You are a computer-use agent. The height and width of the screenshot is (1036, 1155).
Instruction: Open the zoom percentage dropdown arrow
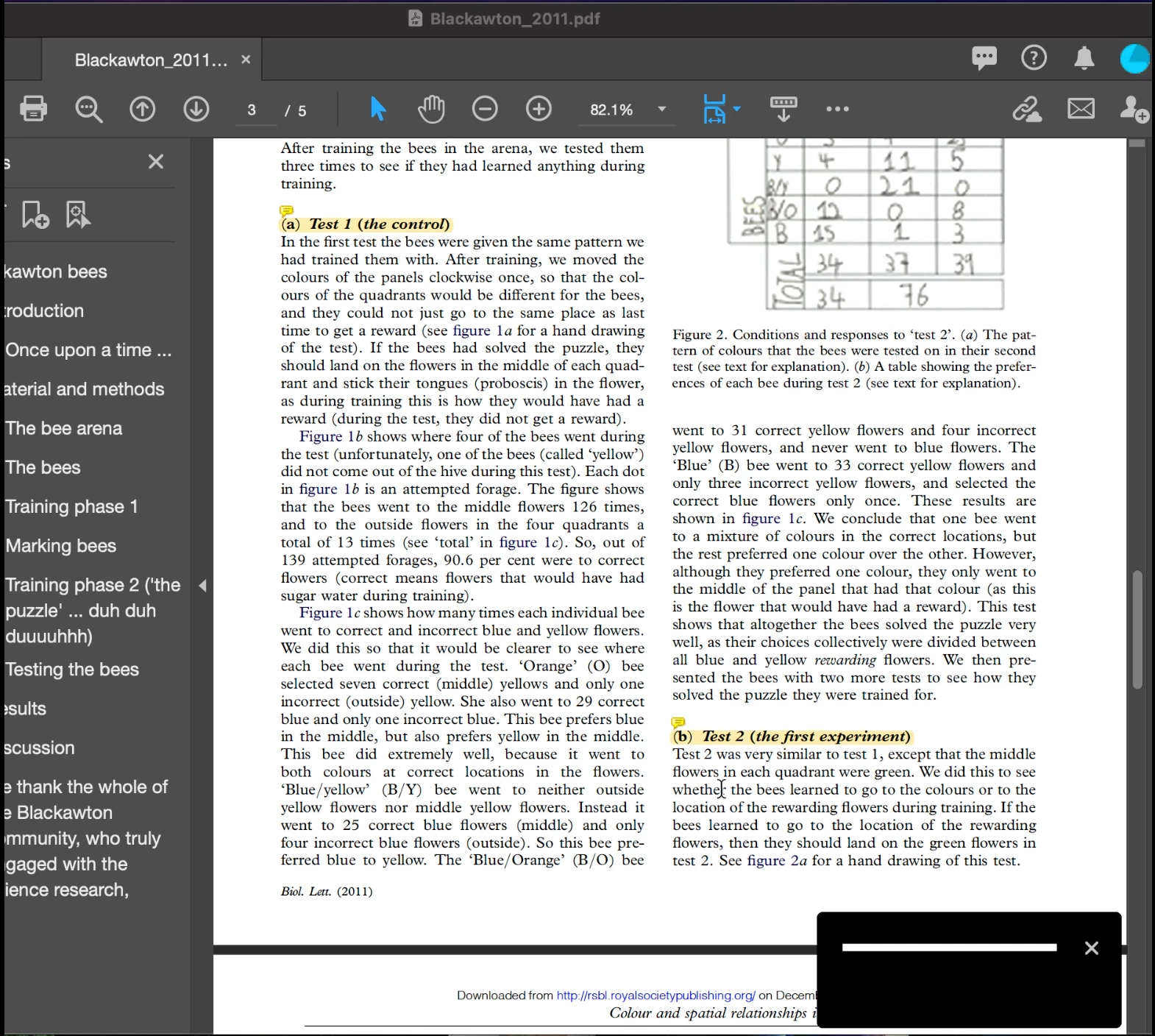[662, 109]
